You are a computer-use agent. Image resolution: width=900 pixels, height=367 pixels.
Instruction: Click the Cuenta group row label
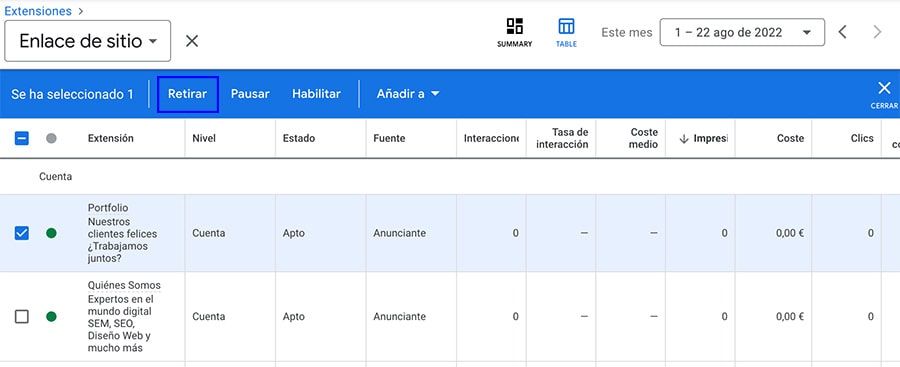coord(56,177)
